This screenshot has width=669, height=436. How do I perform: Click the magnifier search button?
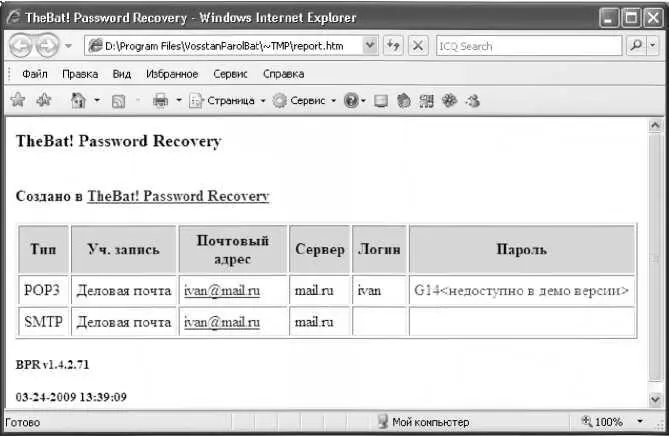(636, 45)
